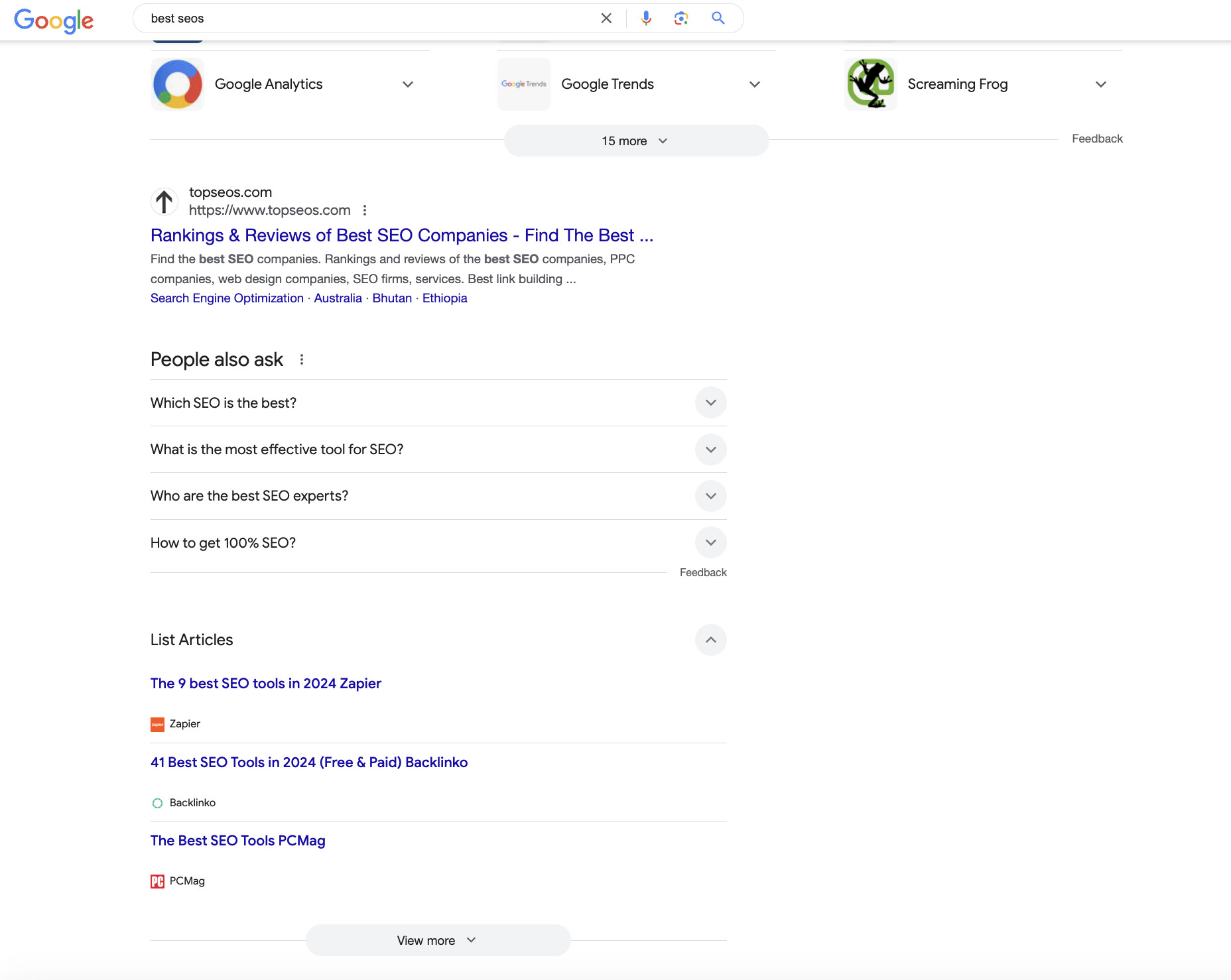Open Google Lens camera icon
This screenshot has height=980, width=1231.
click(680, 18)
